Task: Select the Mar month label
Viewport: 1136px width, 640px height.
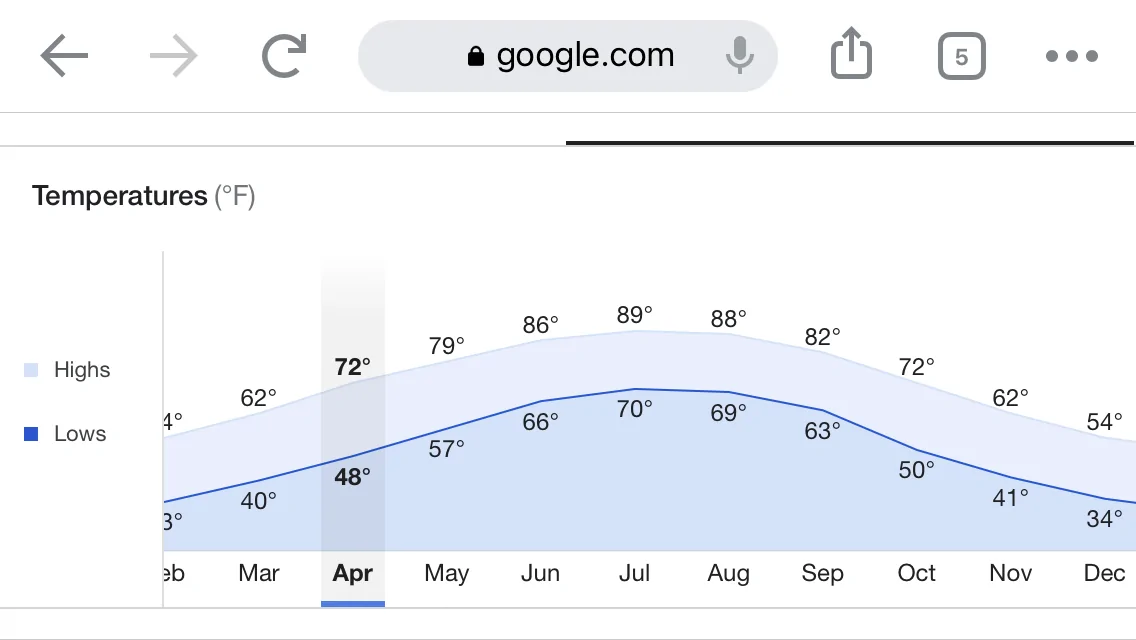Action: [259, 573]
